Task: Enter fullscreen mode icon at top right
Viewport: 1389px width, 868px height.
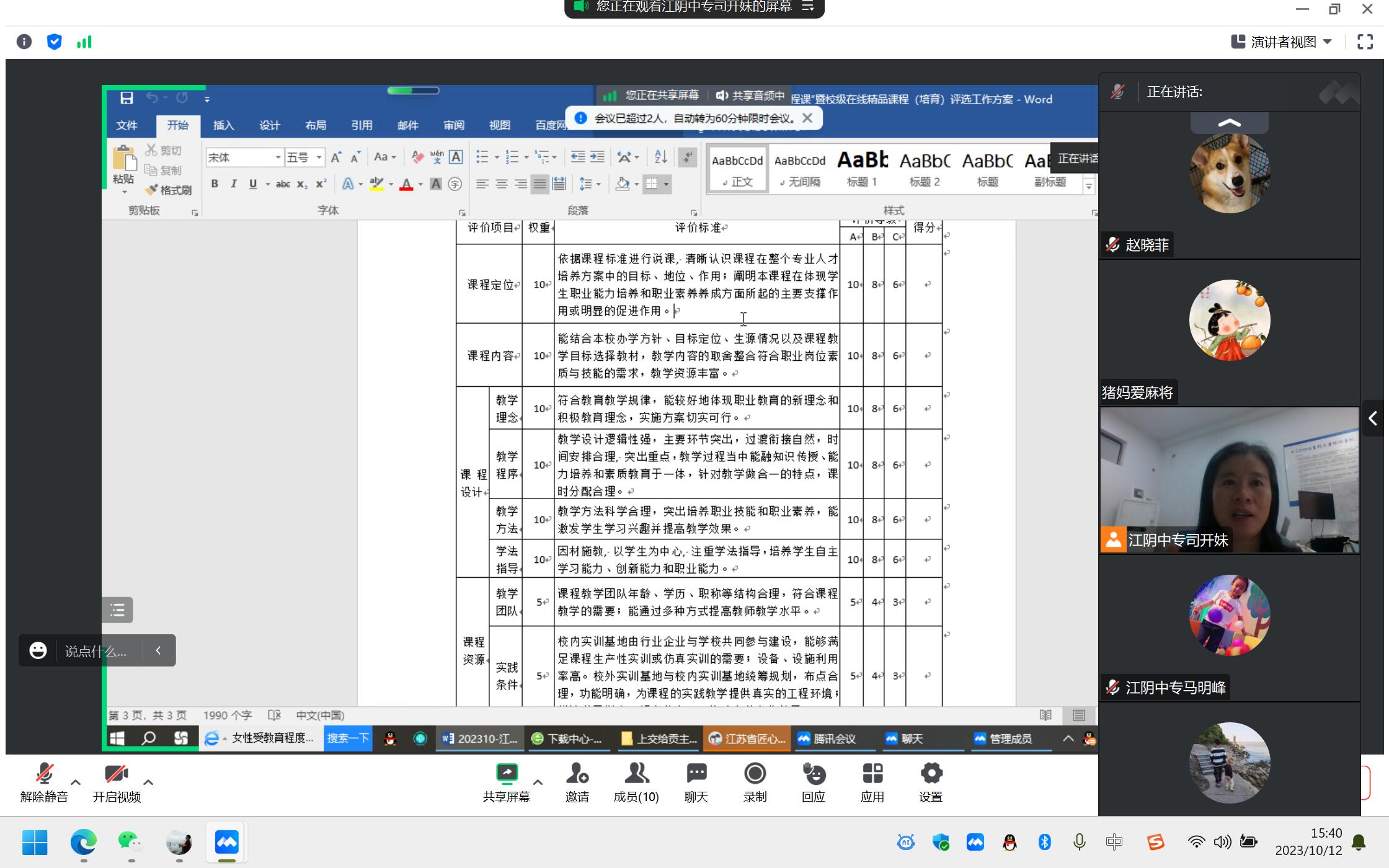Action: (1365, 42)
